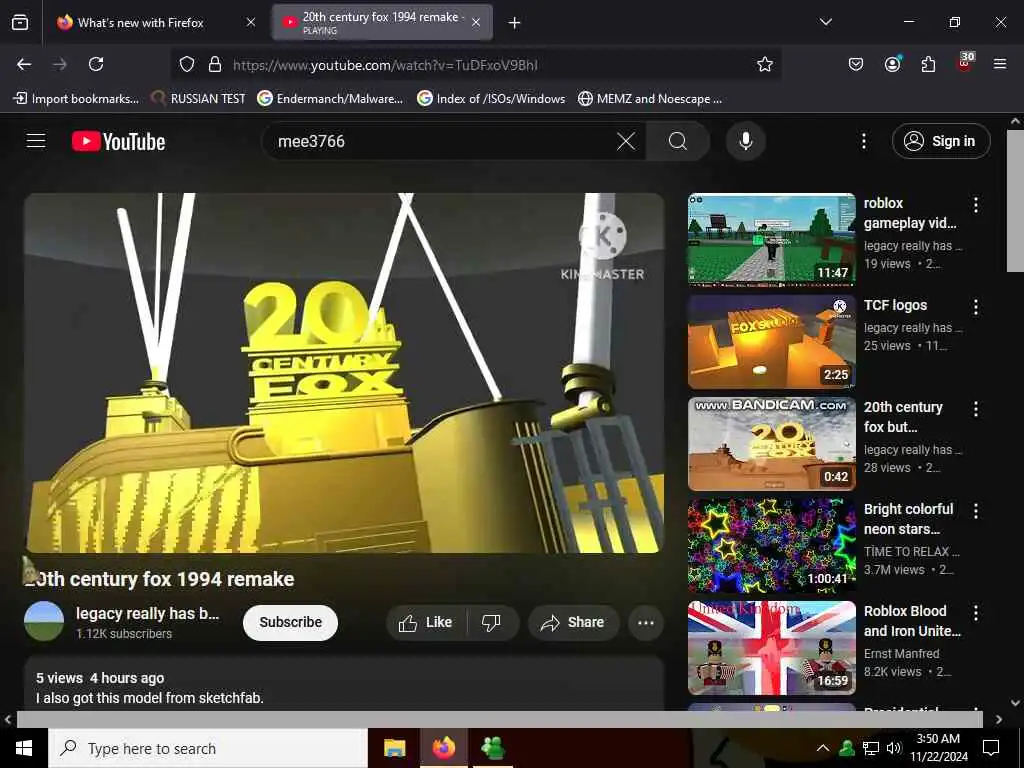The image size is (1024, 768).
Task: Open roblox gameplay video thumbnail
Action: coord(771,239)
